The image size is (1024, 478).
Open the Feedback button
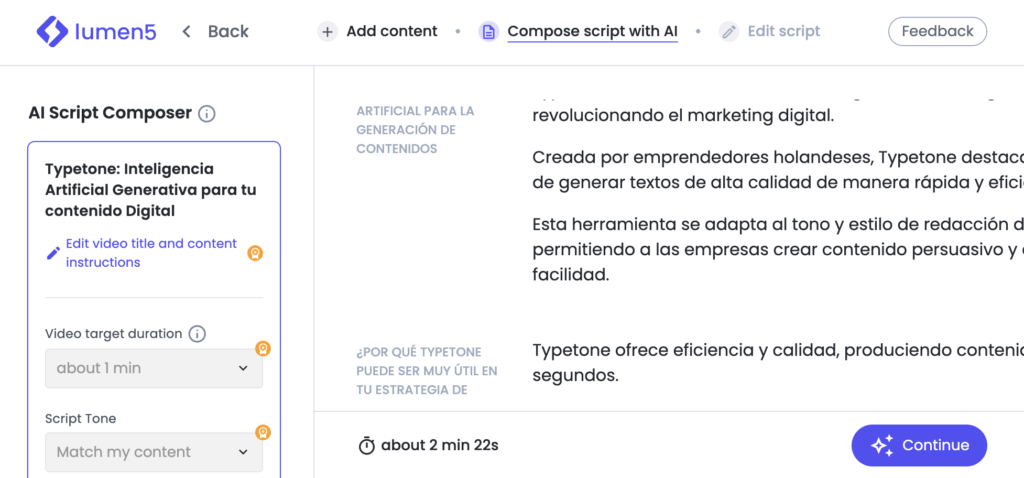coord(937,31)
